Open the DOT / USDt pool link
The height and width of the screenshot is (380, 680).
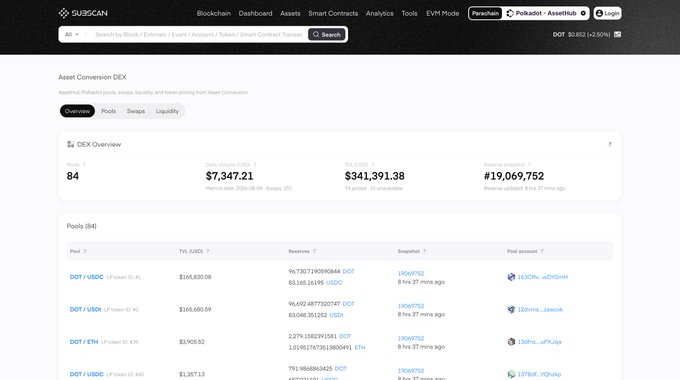(85, 309)
